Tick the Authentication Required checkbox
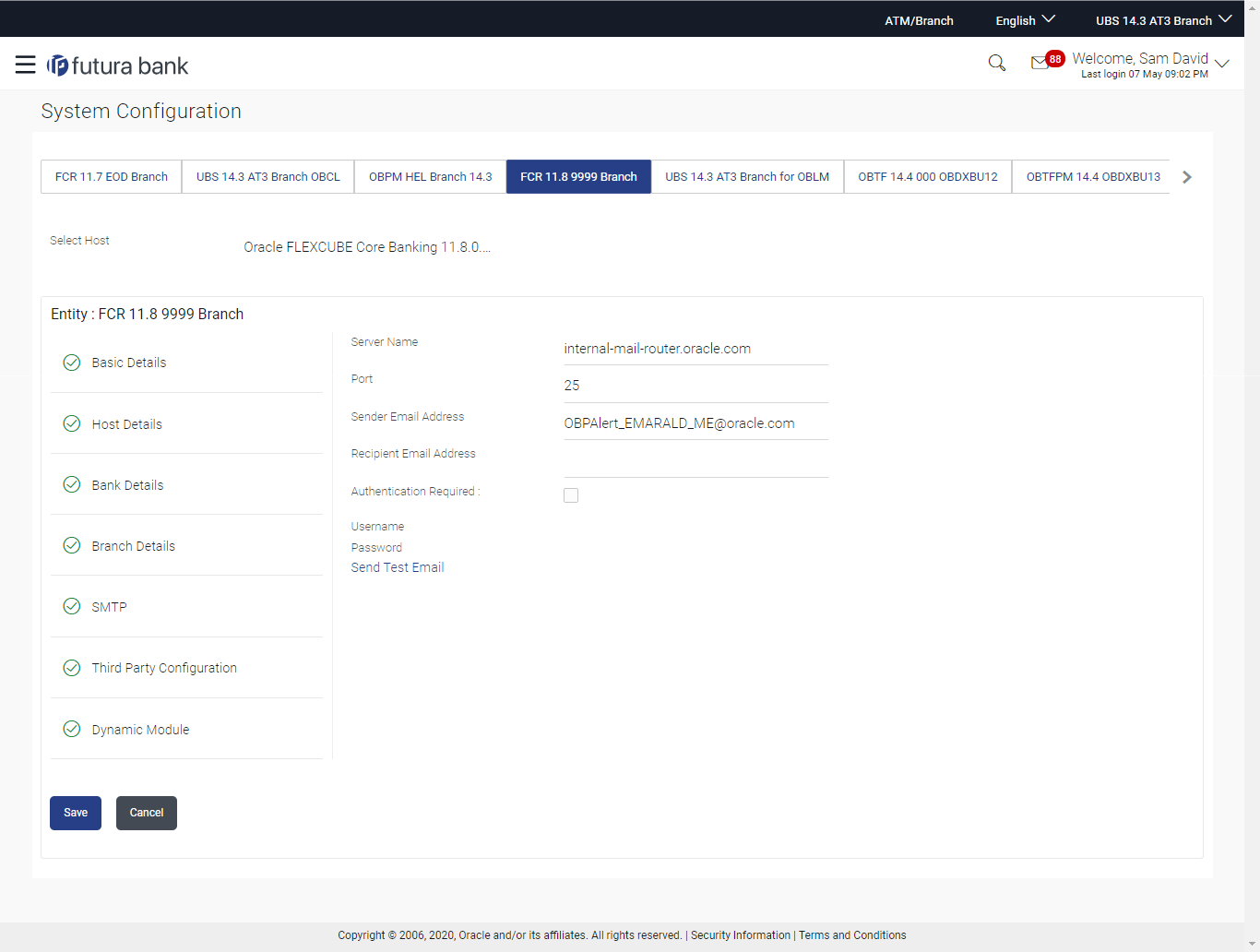Image resolution: width=1260 pixels, height=952 pixels. (x=571, y=495)
